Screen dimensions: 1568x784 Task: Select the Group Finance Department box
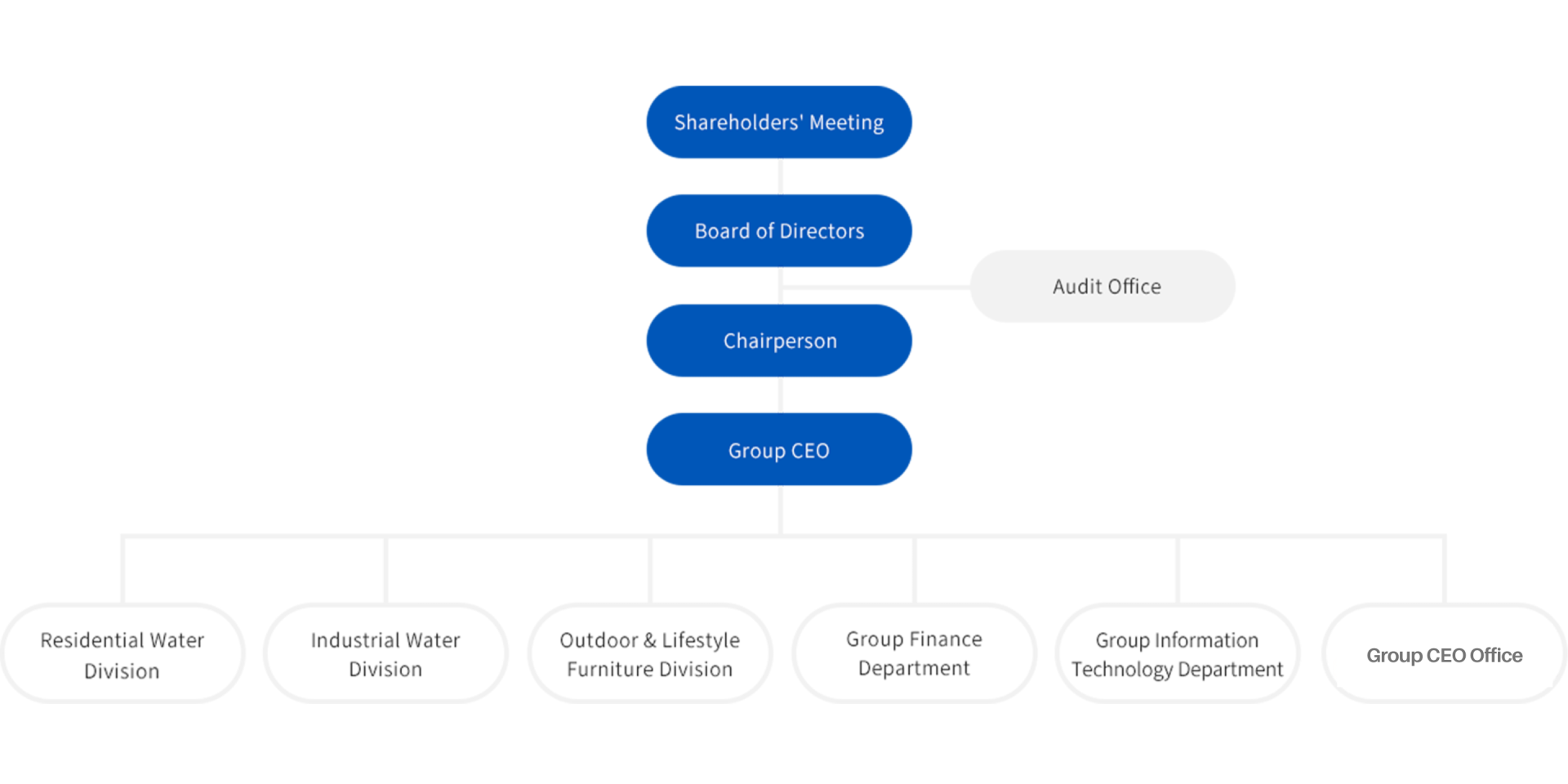(914, 654)
